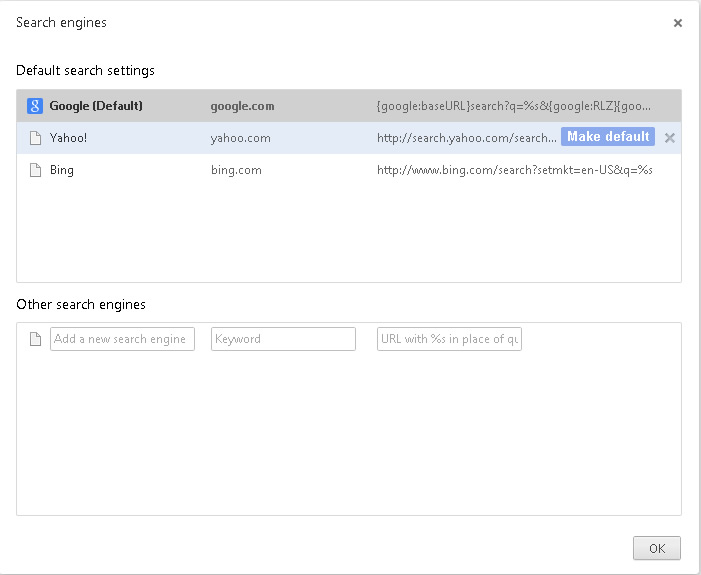
Task: Select the Bing entry name
Action: tap(62, 170)
